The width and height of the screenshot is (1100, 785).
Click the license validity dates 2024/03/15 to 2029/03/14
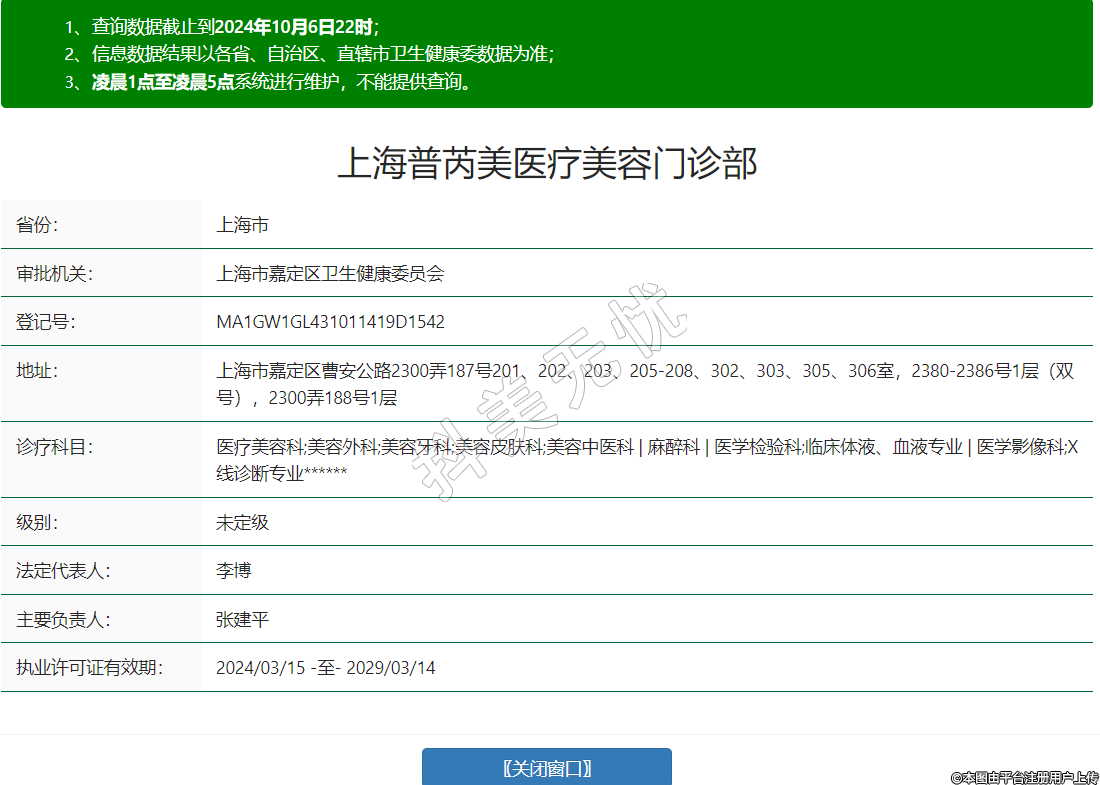pyautogui.click(x=325, y=668)
